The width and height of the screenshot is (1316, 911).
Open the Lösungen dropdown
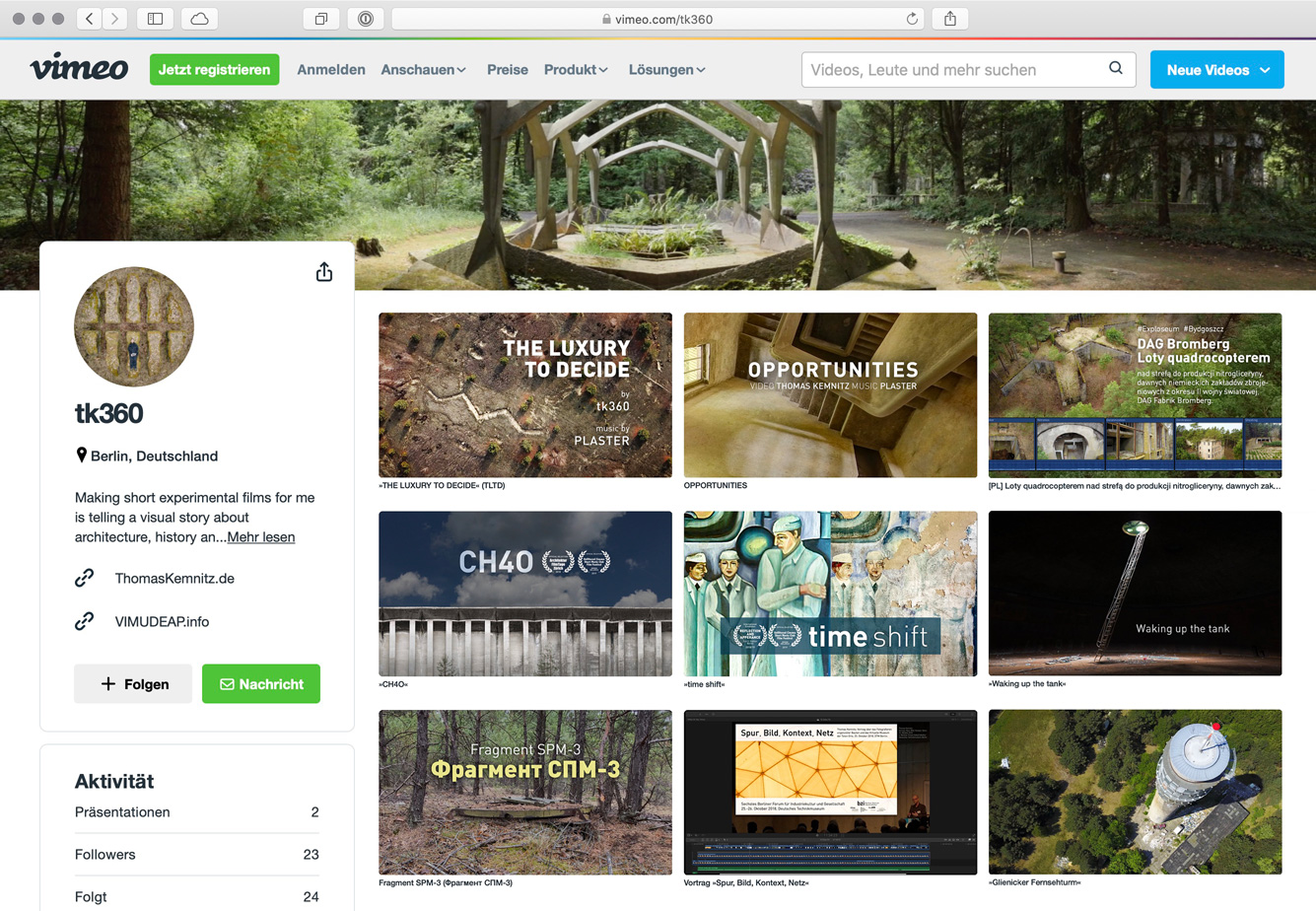pos(666,69)
